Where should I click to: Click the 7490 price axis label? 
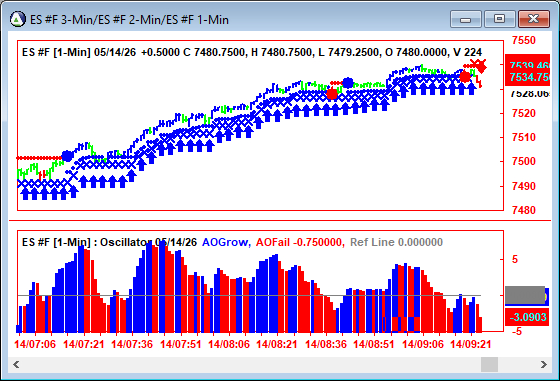(524, 186)
